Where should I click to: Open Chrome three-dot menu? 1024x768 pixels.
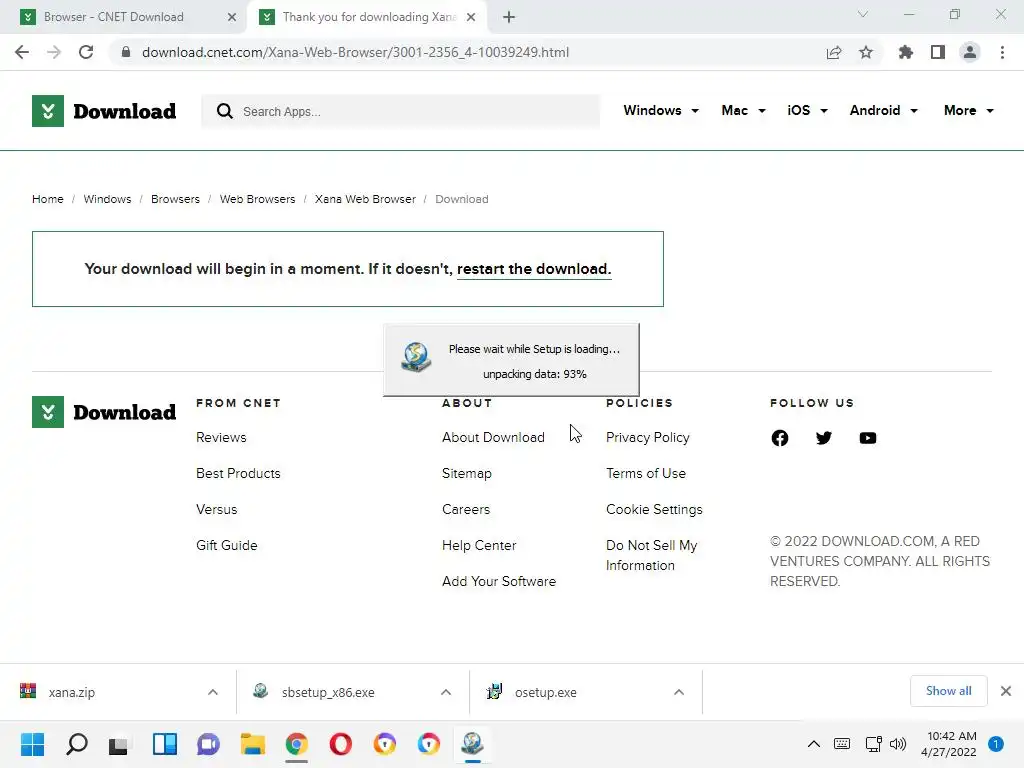click(1002, 52)
